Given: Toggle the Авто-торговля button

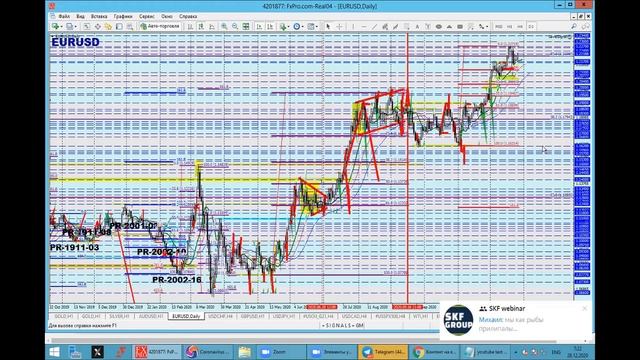Looking at the screenshot, I should point(160,27).
